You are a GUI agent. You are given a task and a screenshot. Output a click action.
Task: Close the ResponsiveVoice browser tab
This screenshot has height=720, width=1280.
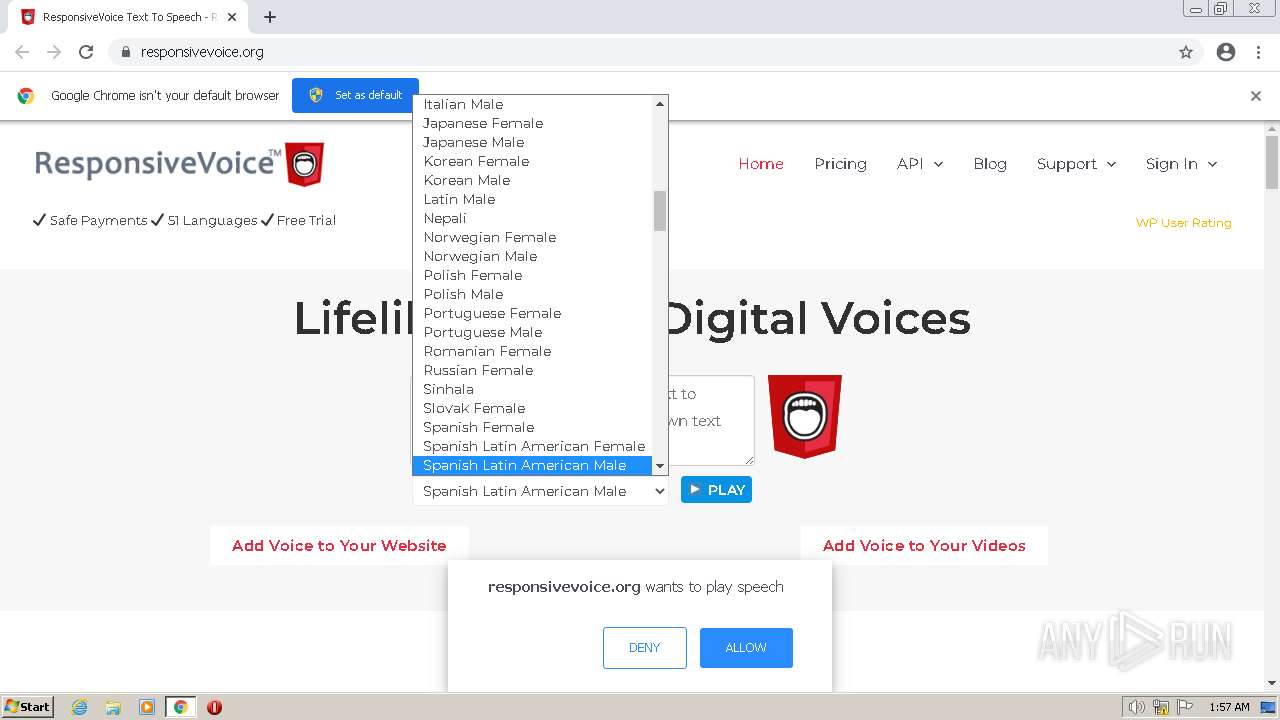pos(231,17)
